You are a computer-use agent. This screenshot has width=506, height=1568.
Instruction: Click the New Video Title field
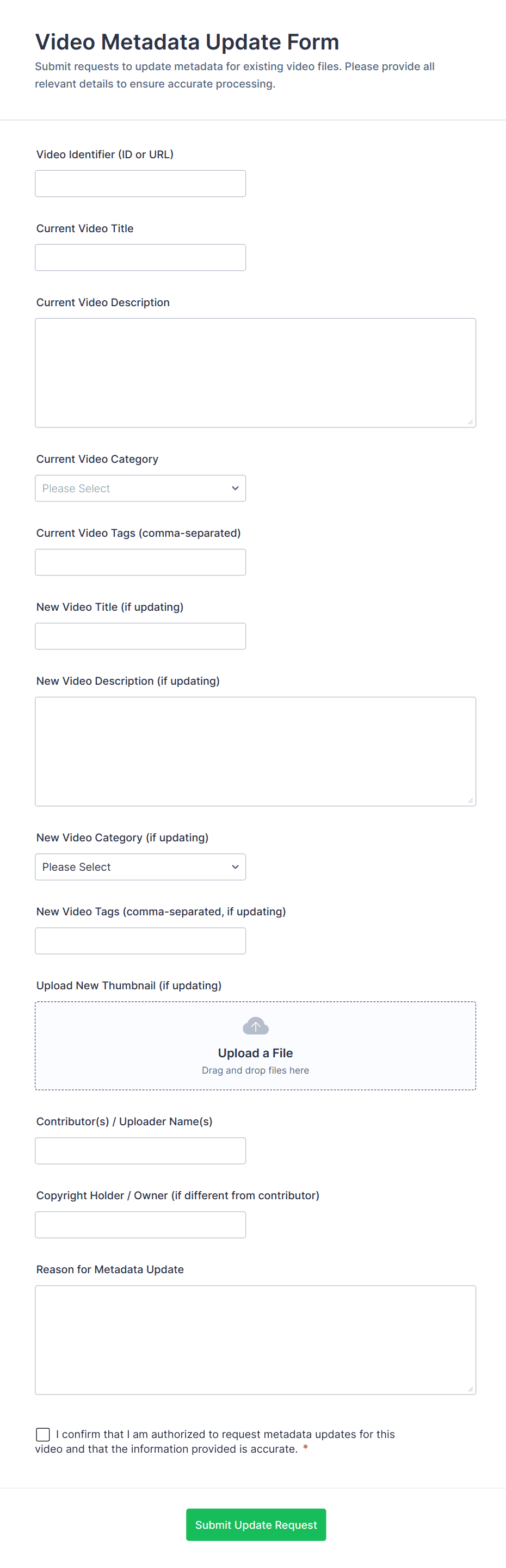(x=140, y=636)
